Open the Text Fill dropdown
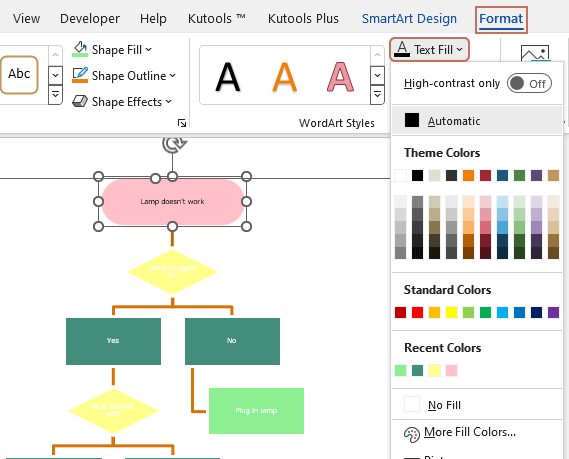This screenshot has height=459, width=569. (429, 49)
